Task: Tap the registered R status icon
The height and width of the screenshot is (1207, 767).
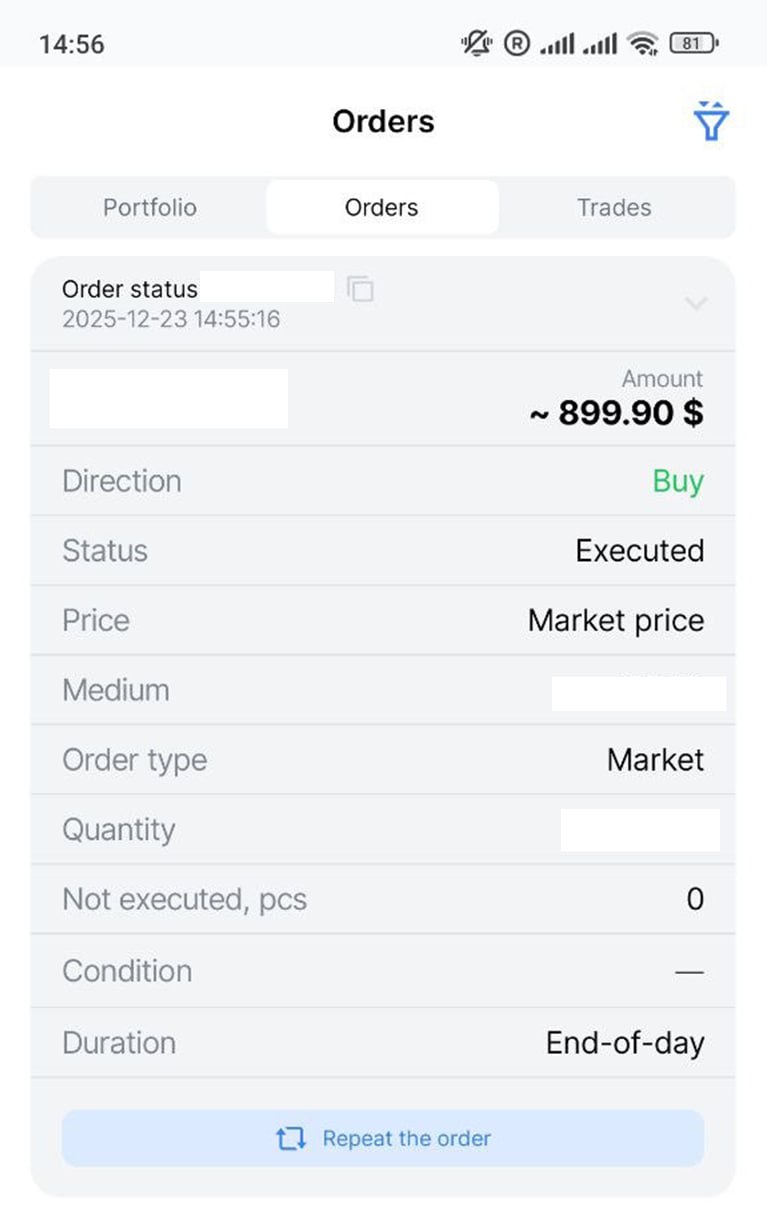Action: (x=516, y=43)
